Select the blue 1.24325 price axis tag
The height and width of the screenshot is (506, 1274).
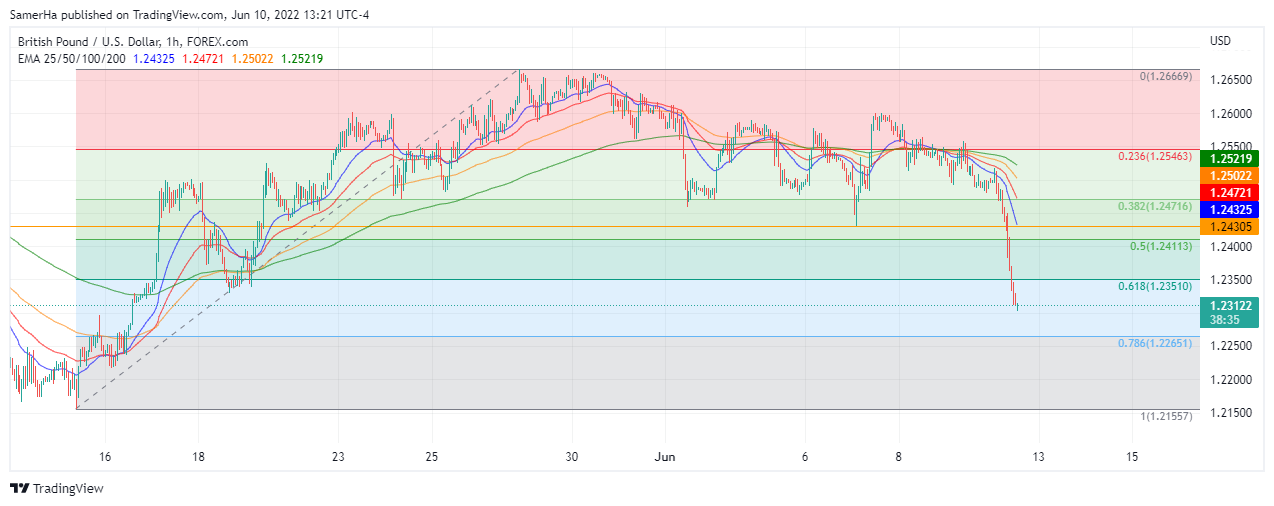(x=1229, y=210)
